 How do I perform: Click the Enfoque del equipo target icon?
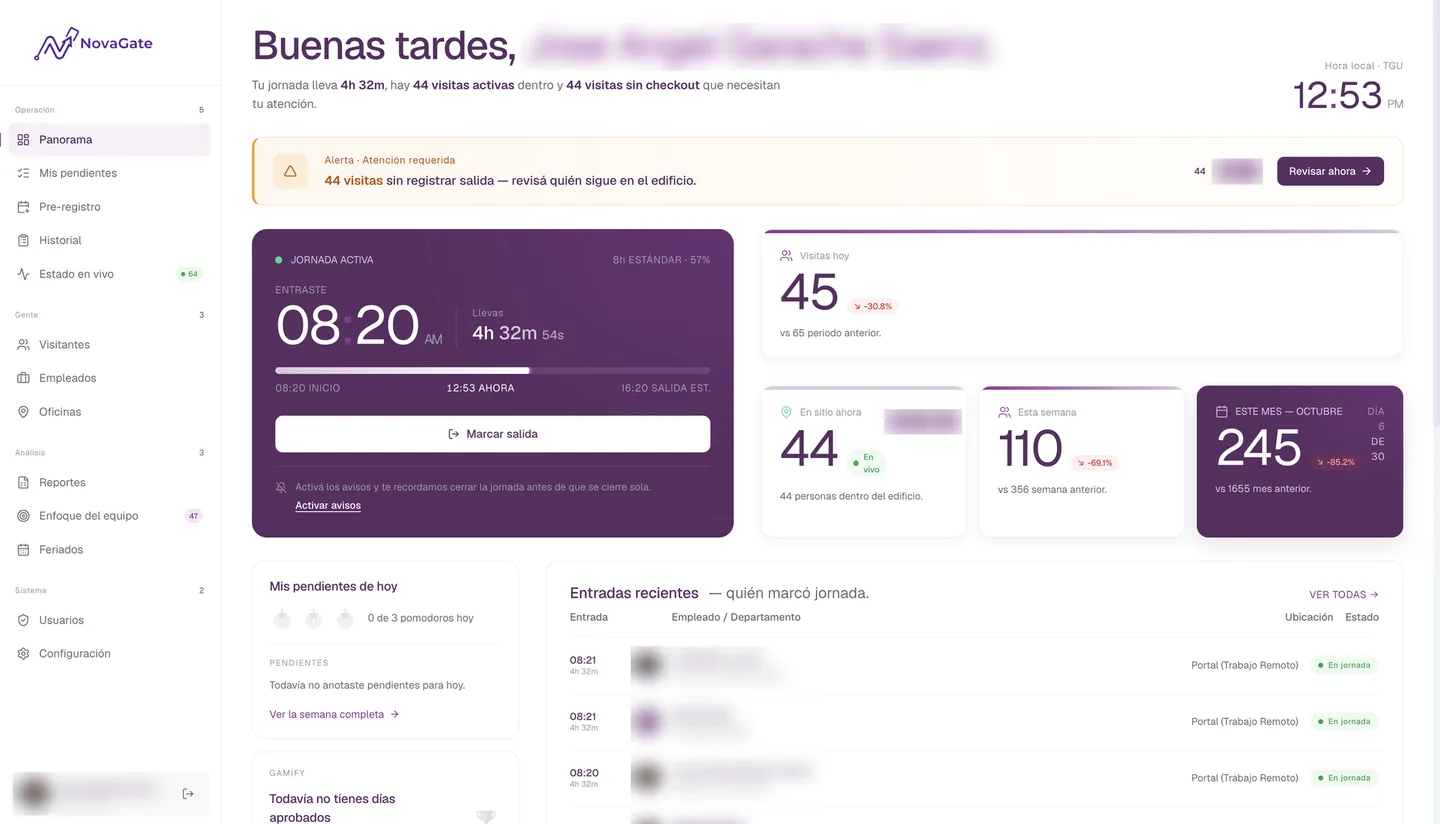pyautogui.click(x=24, y=516)
